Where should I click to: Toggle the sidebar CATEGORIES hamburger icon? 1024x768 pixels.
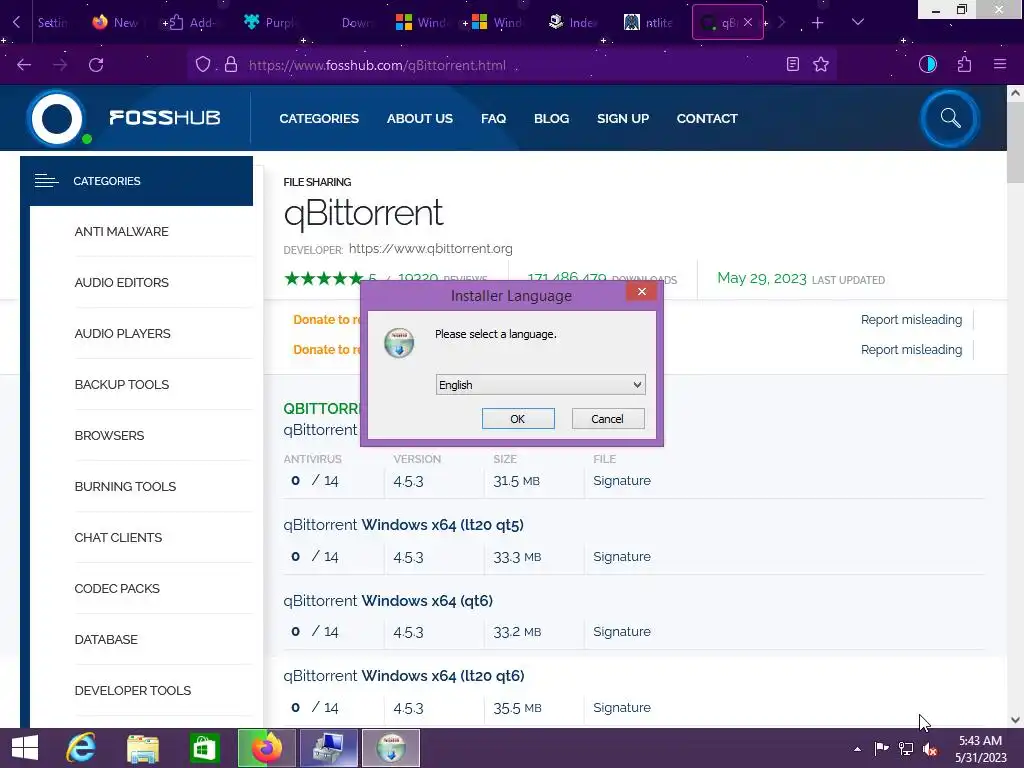46,181
